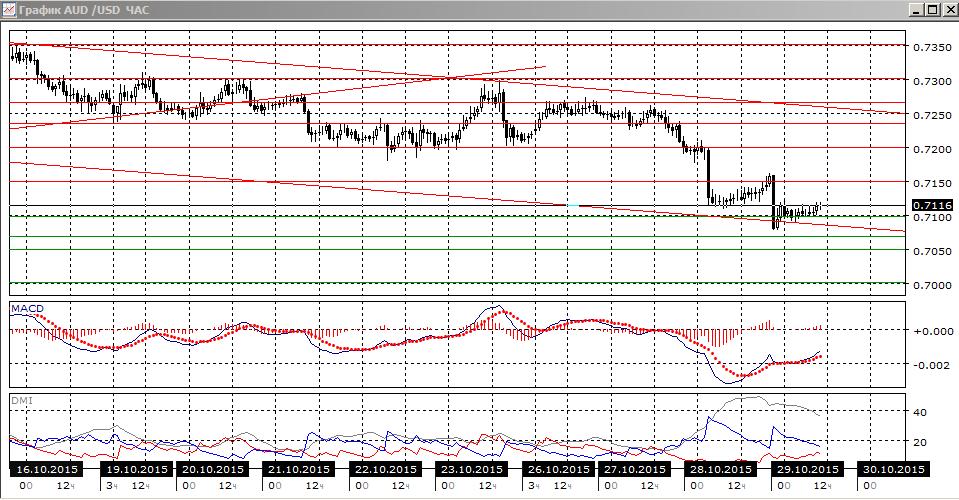The image size is (959, 500).
Task: Minimize the AUD/USD chart window
Action: click(x=915, y=10)
